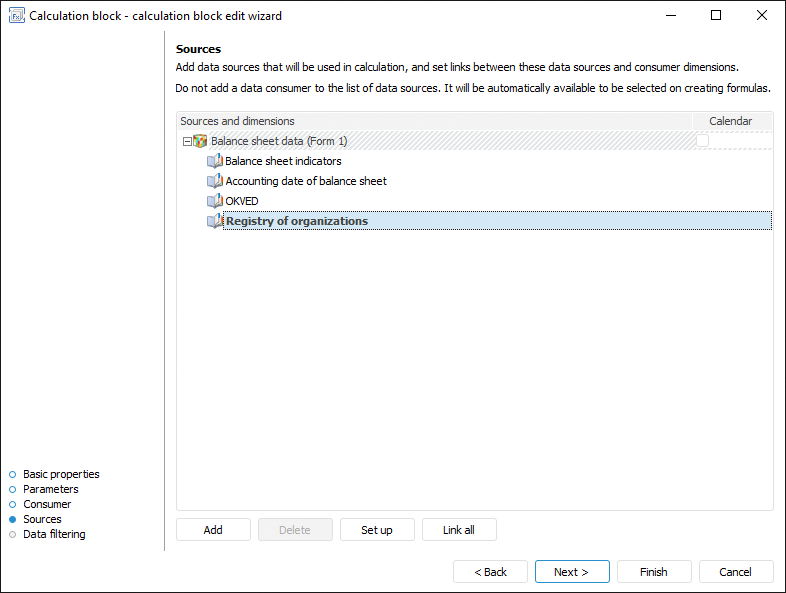Click the Registry of organizations dimension icon

214,221
